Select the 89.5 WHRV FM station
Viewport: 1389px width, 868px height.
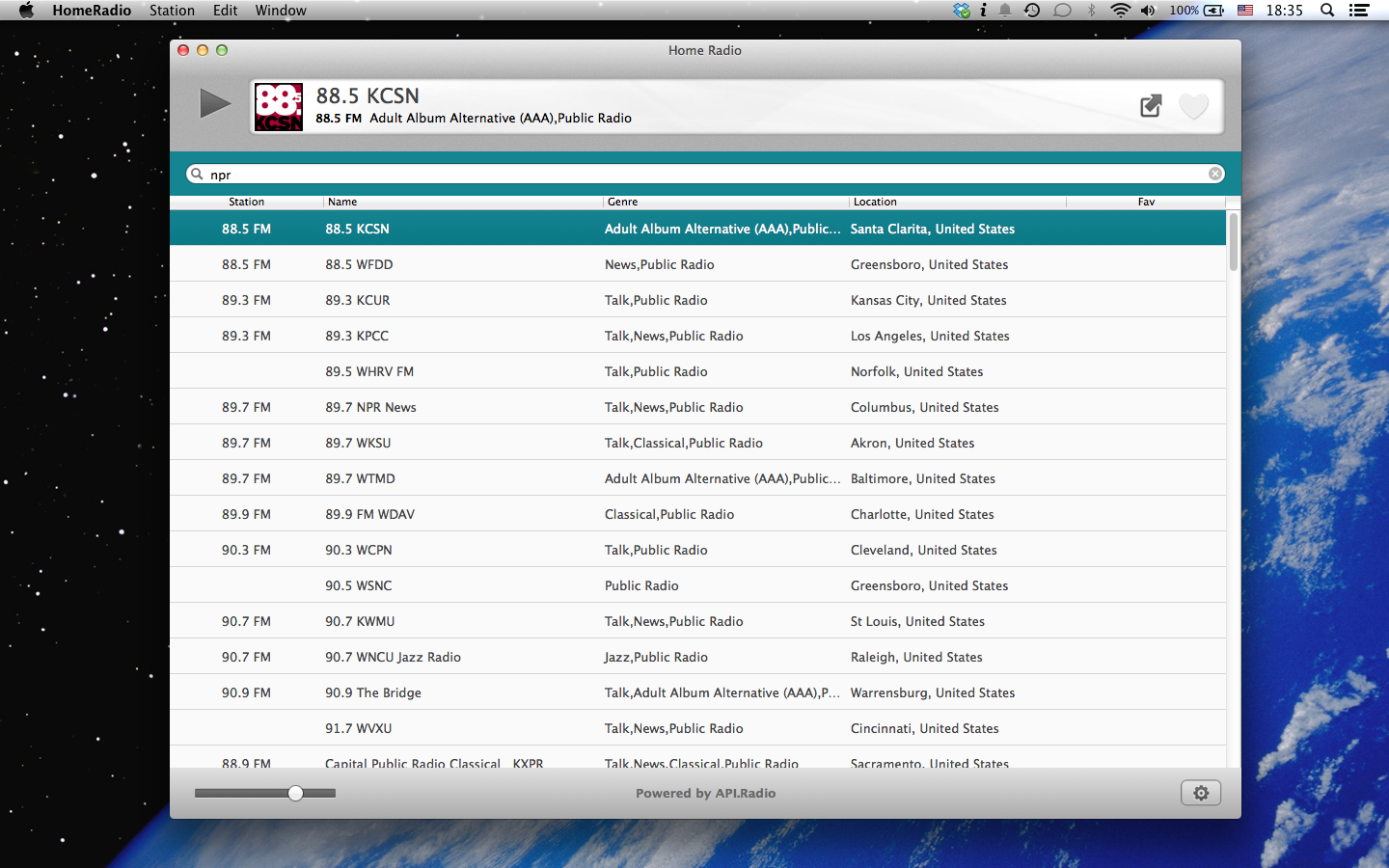[x=697, y=371]
